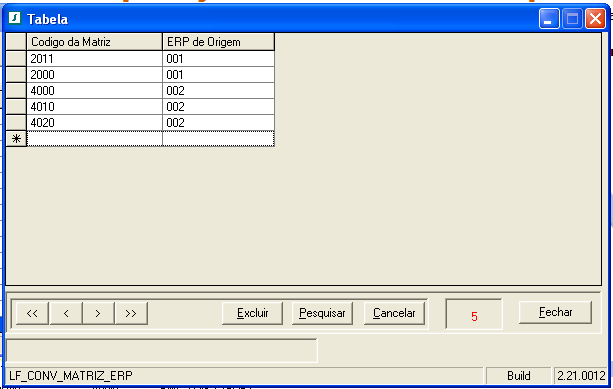The height and width of the screenshot is (389, 613).
Task: Go to previous record with < button
Action: click(x=66, y=313)
